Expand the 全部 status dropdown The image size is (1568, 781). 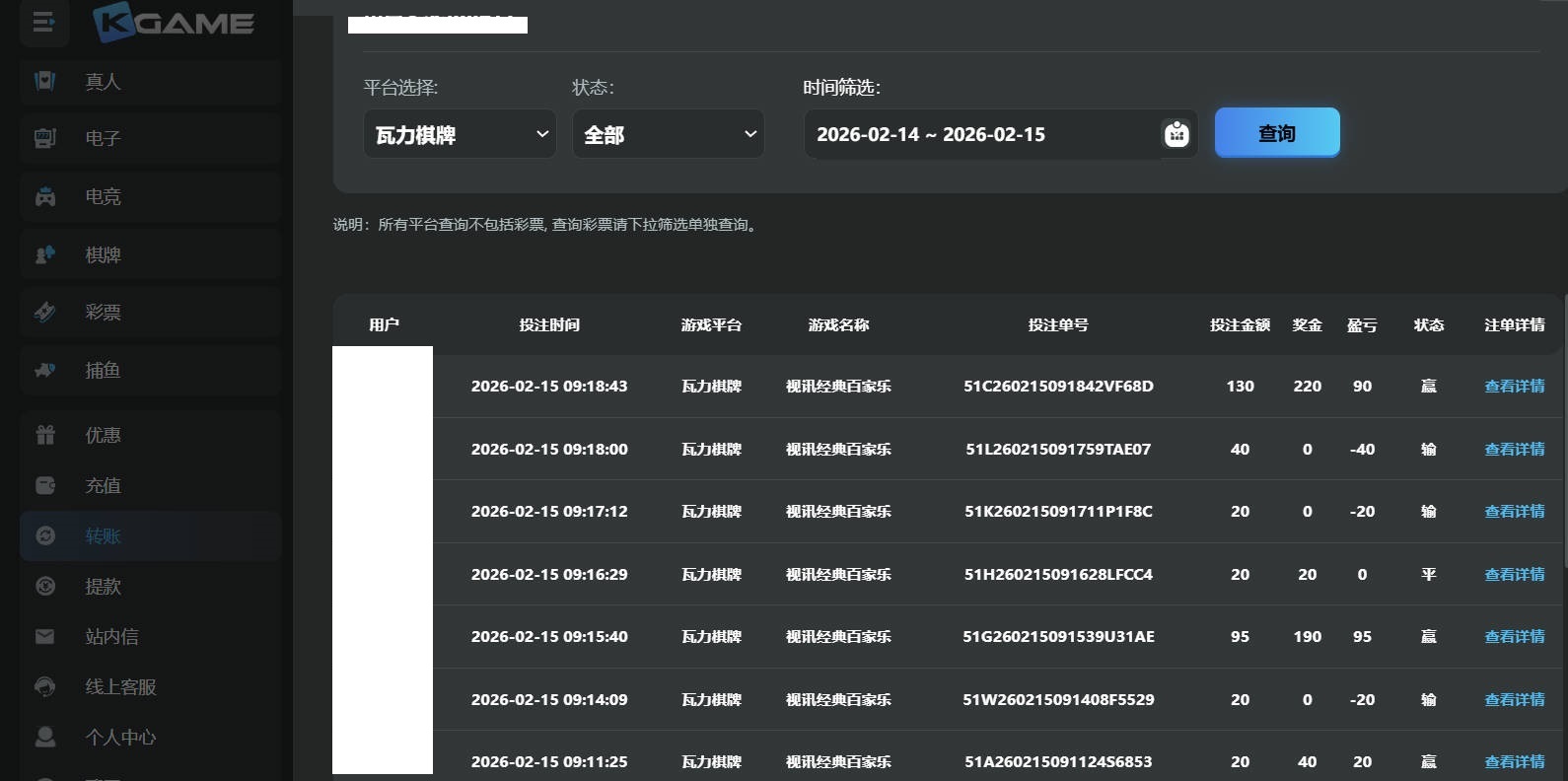(668, 134)
